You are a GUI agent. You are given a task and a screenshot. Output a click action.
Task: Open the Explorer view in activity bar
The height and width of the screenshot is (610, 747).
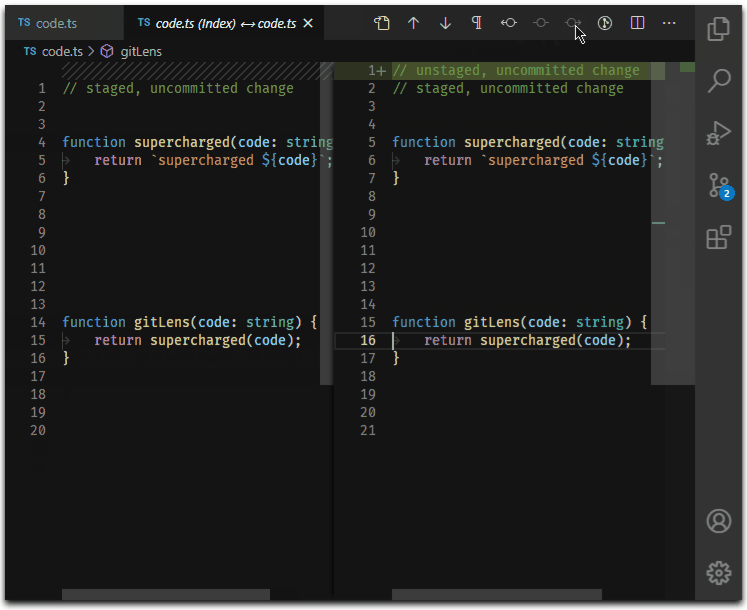click(x=718, y=30)
